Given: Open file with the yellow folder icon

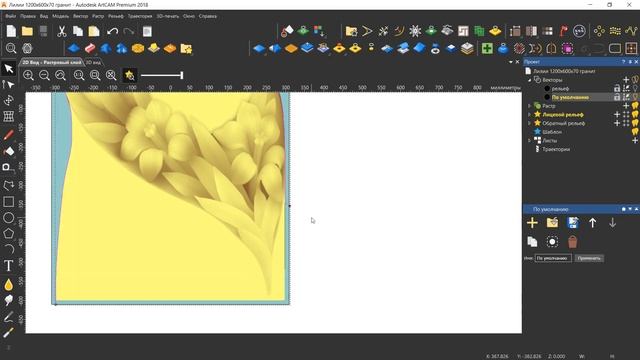Looking at the screenshot, I should (27, 31).
